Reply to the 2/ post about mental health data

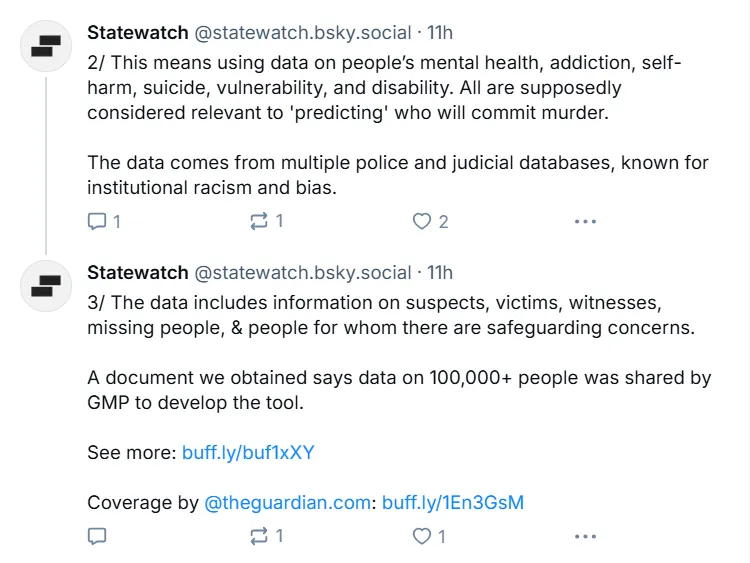pyautogui.click(x=97, y=221)
